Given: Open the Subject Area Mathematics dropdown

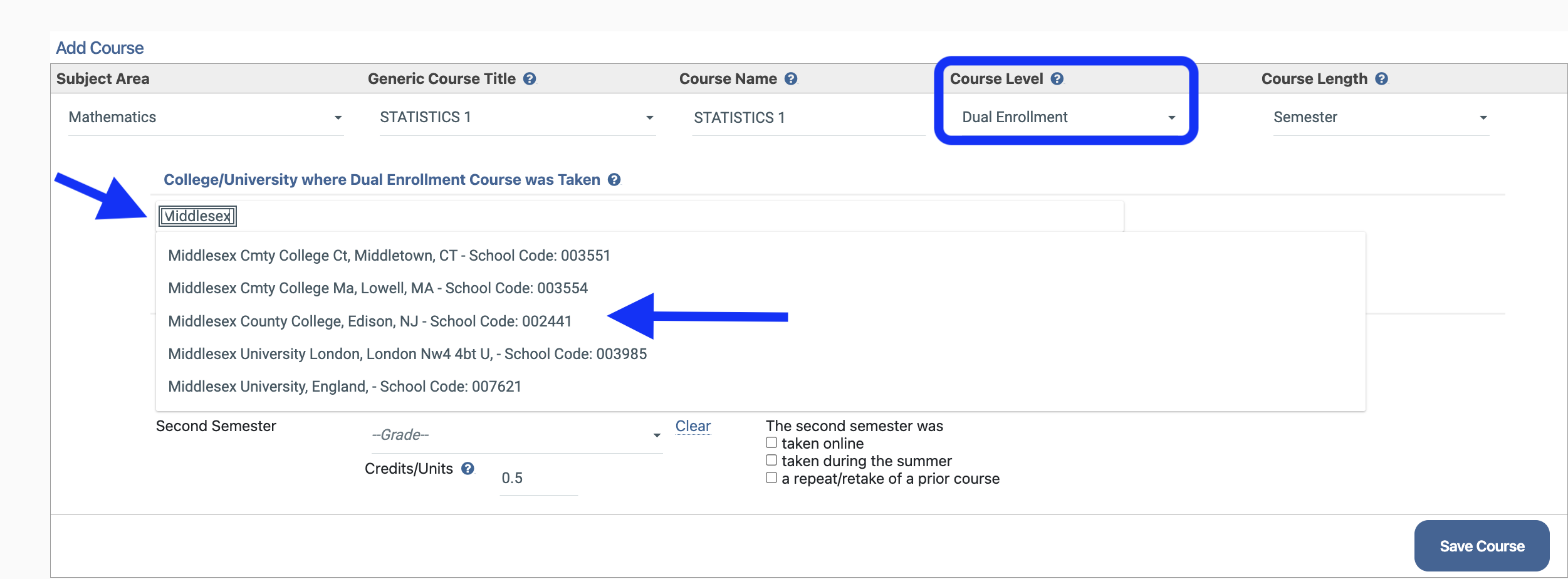Looking at the screenshot, I should pyautogui.click(x=206, y=118).
